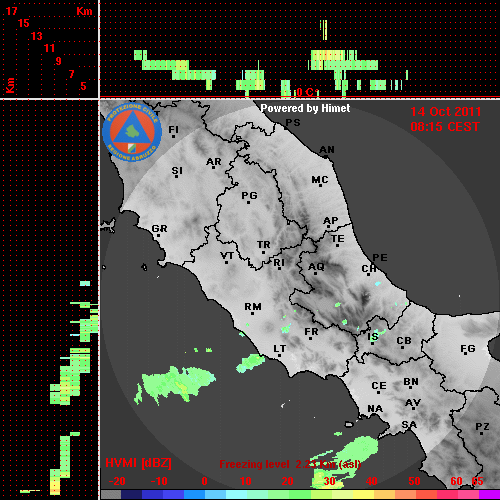The height and width of the screenshot is (500, 500).
Task: Click the BN city label on map
Action: point(411,381)
